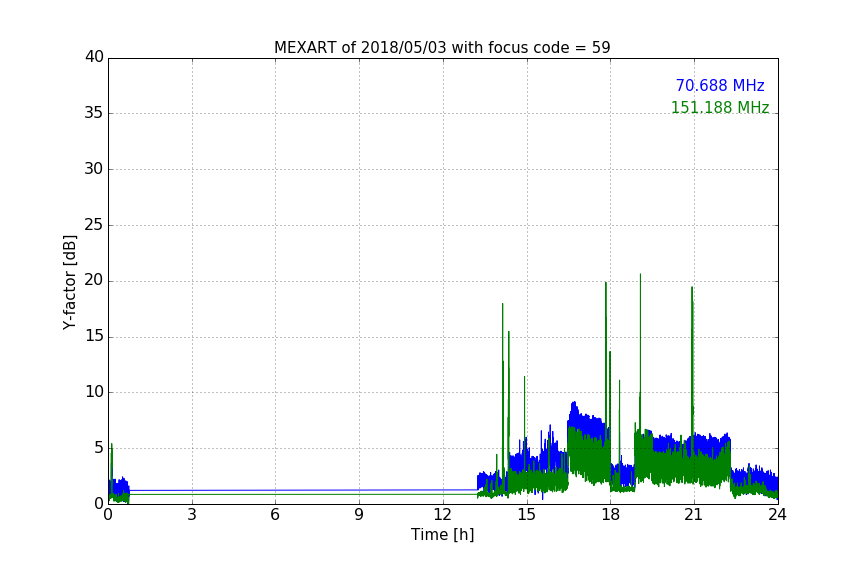
Task: Click the y-axis tick label '15'
Action: coord(94,336)
